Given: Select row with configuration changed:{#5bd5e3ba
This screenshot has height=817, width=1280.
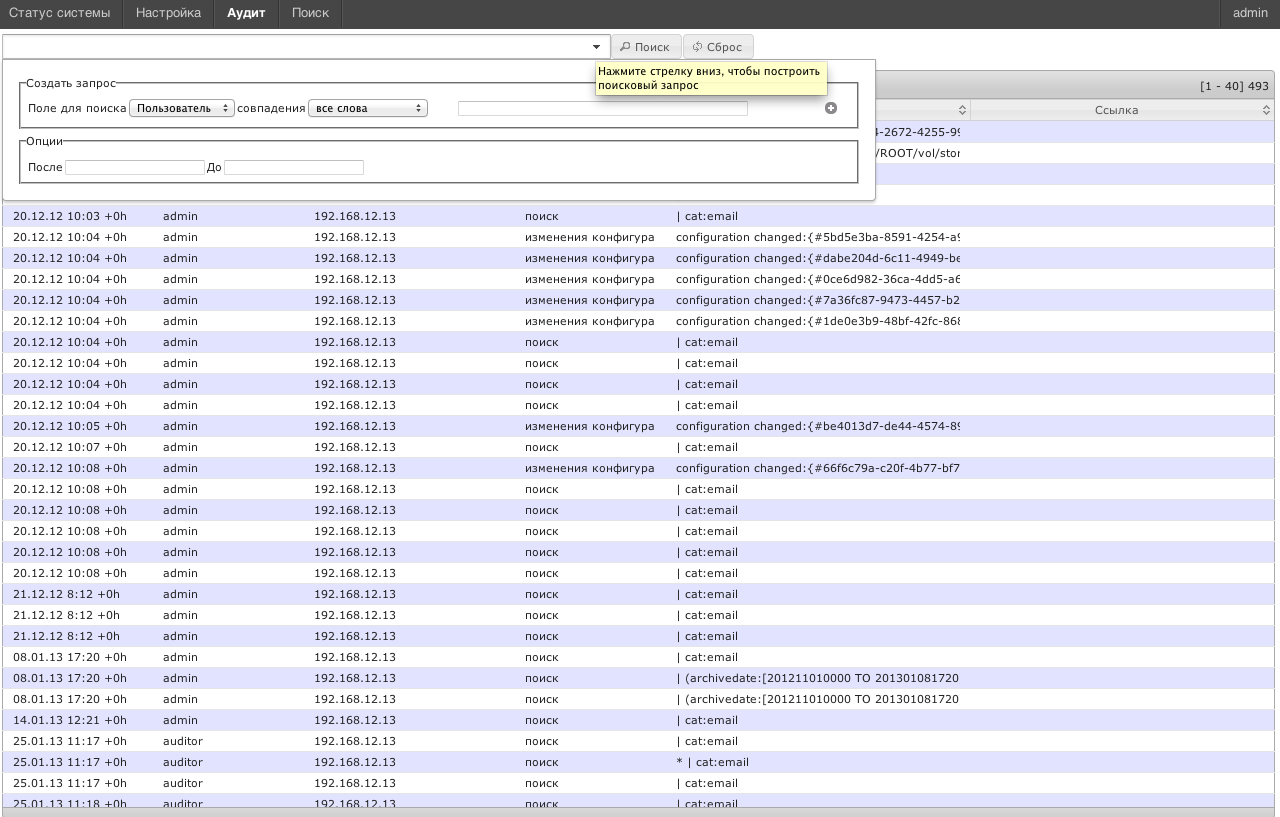Looking at the screenshot, I should click(637, 237).
